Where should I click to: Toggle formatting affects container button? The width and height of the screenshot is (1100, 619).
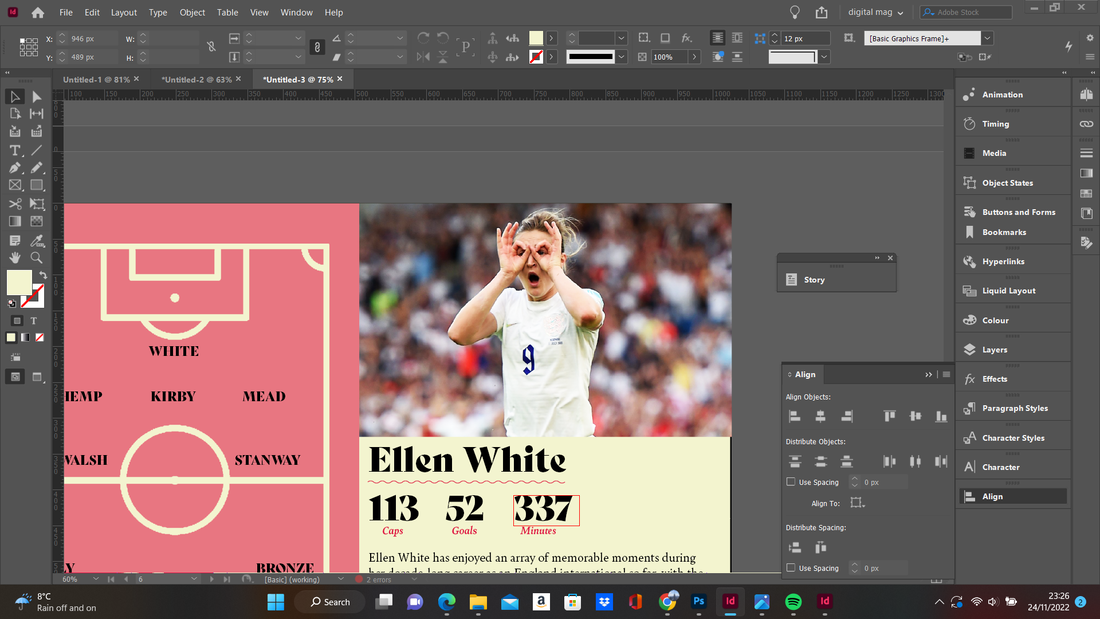click(x=17, y=321)
